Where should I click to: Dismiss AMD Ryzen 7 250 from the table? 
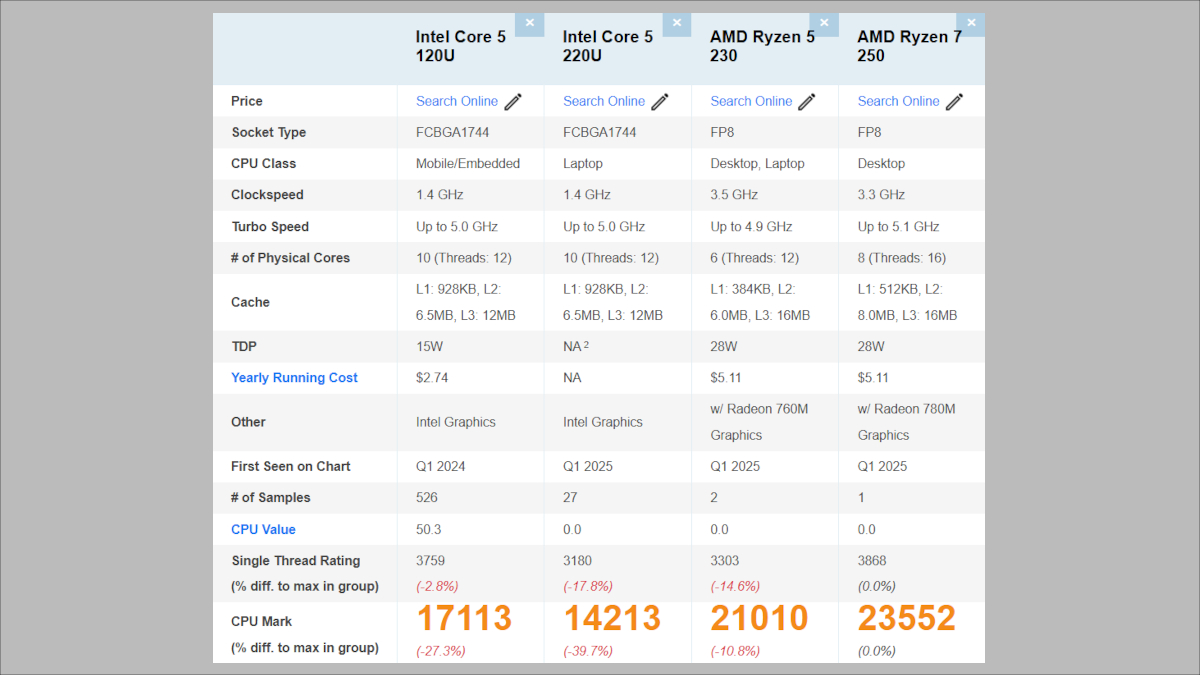pos(970,21)
